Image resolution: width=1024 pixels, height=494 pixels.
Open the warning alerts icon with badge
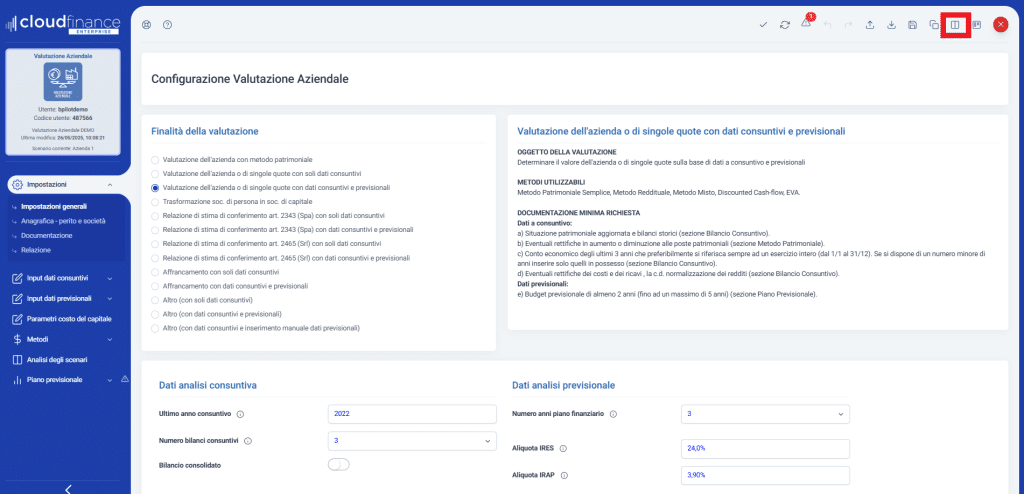tap(807, 23)
